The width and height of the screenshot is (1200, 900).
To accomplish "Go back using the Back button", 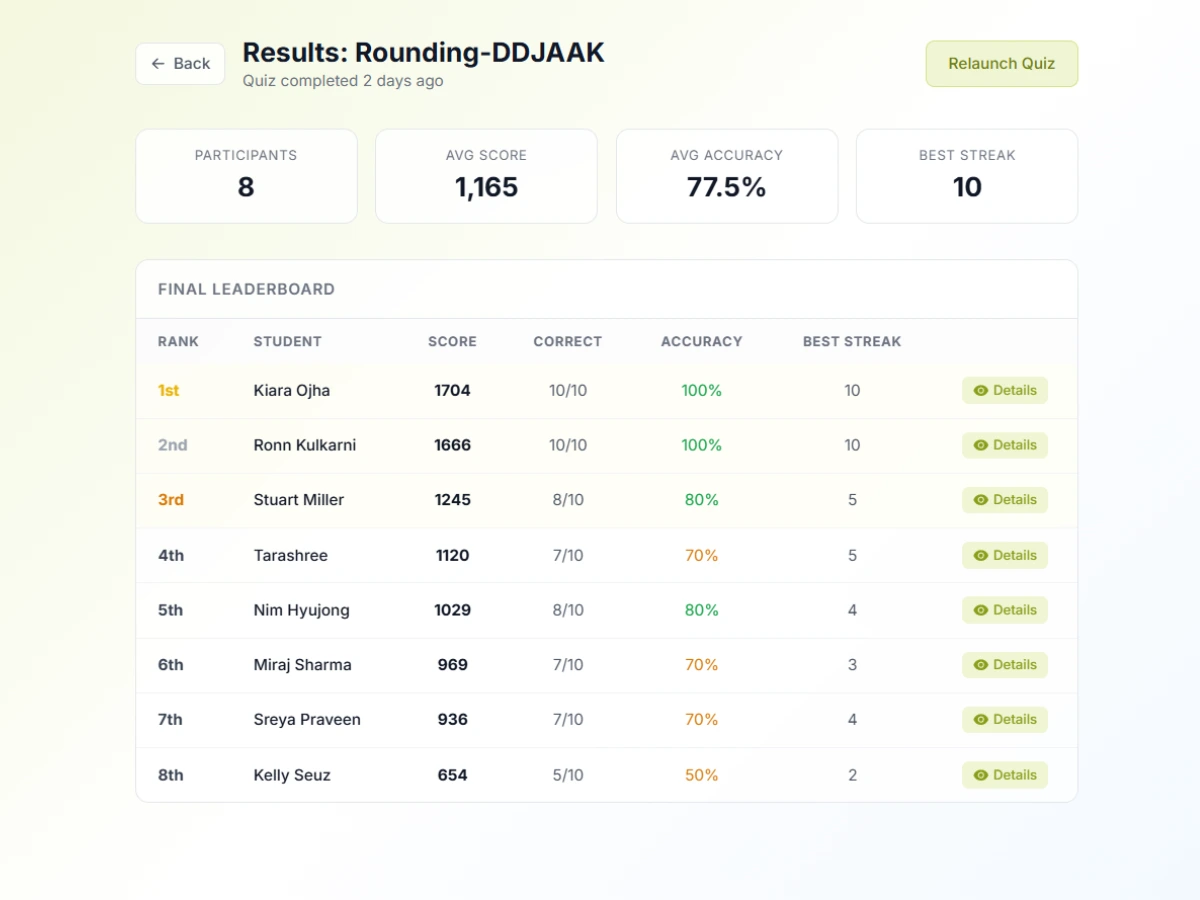I will click(180, 63).
